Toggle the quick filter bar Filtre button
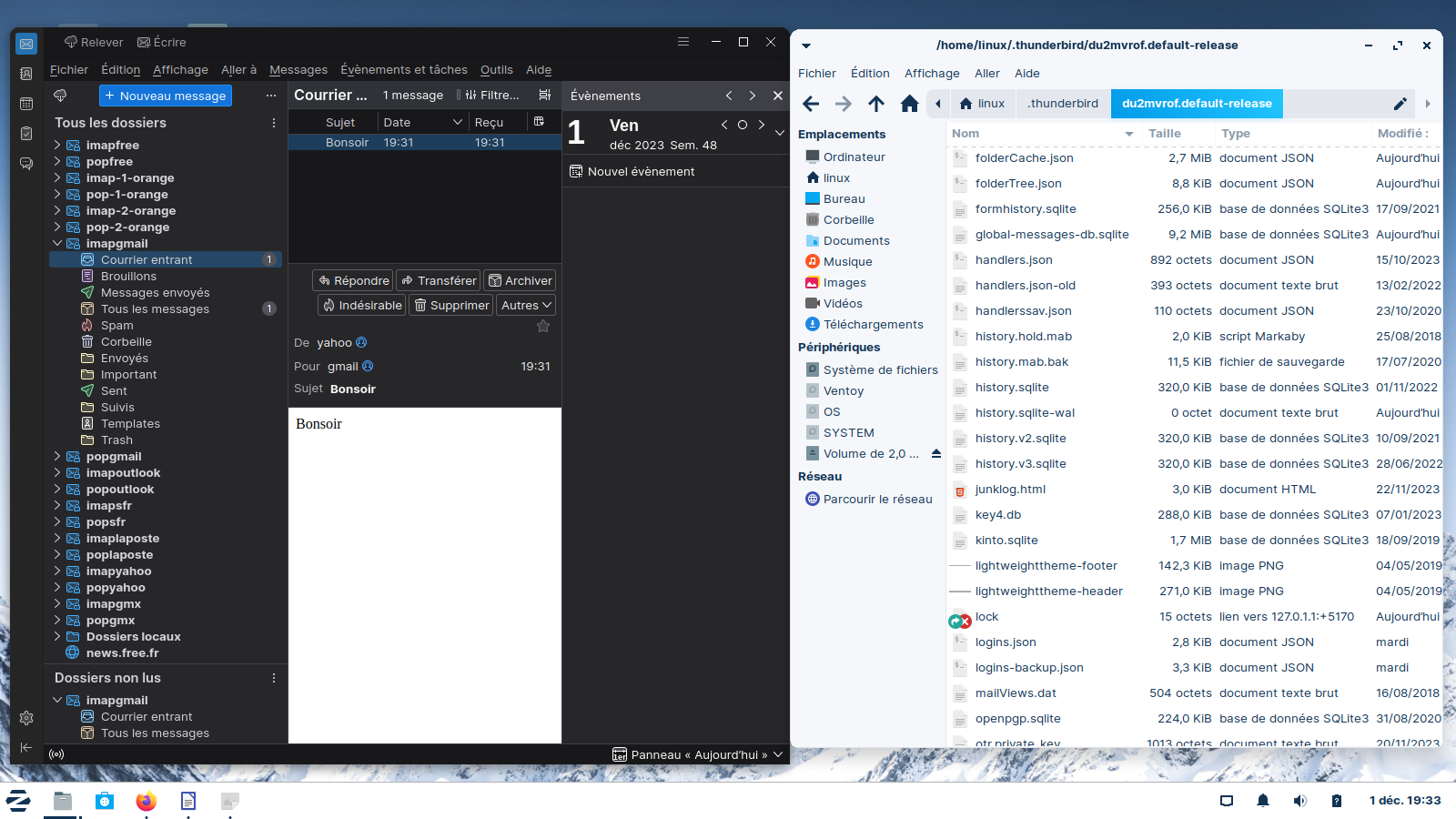This screenshot has width=1456, height=819. tap(492, 95)
